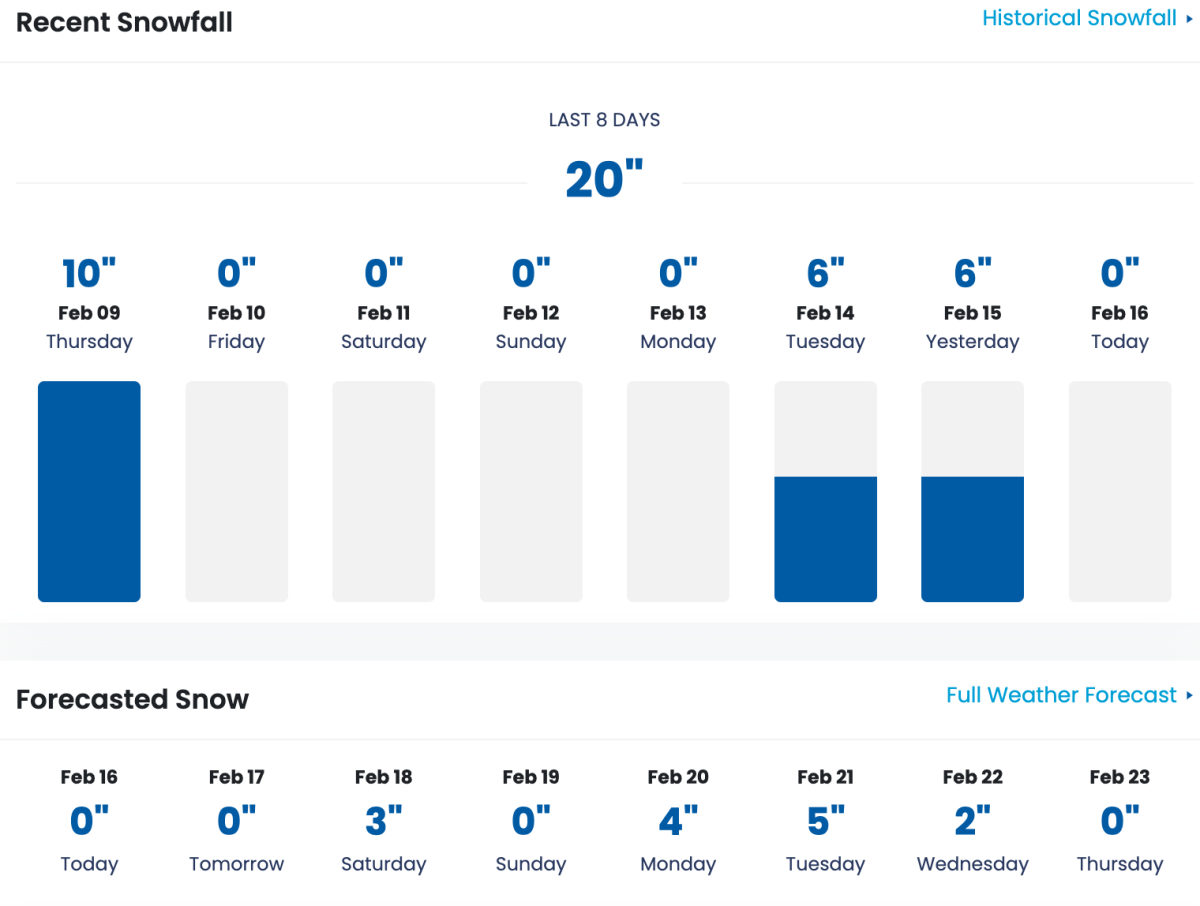The image size is (1200, 906).
Task: Select the Feb 09 Thursday snowfall bar
Action: 89,491
